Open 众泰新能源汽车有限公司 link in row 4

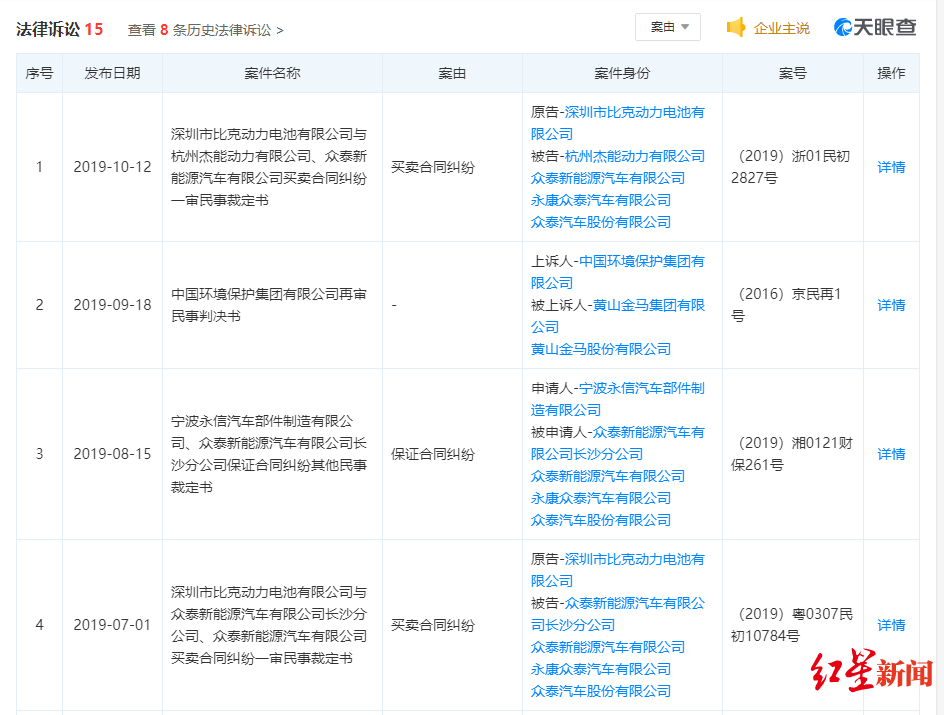point(608,647)
